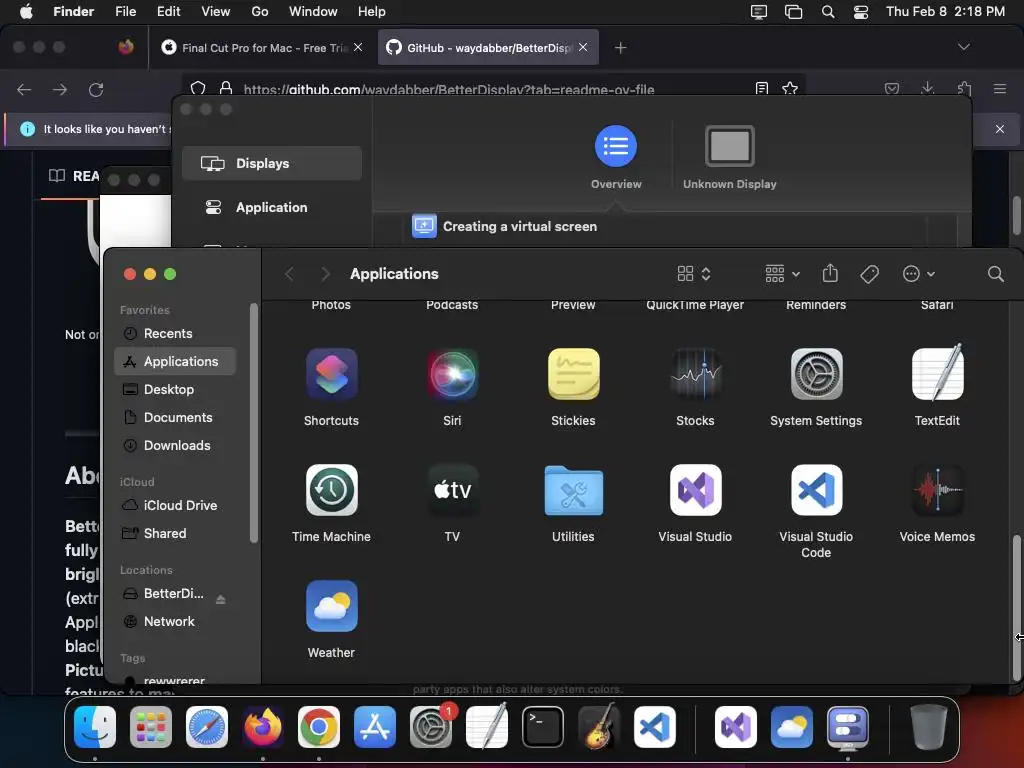
Task: Open the Utilities folder
Action: (573, 490)
